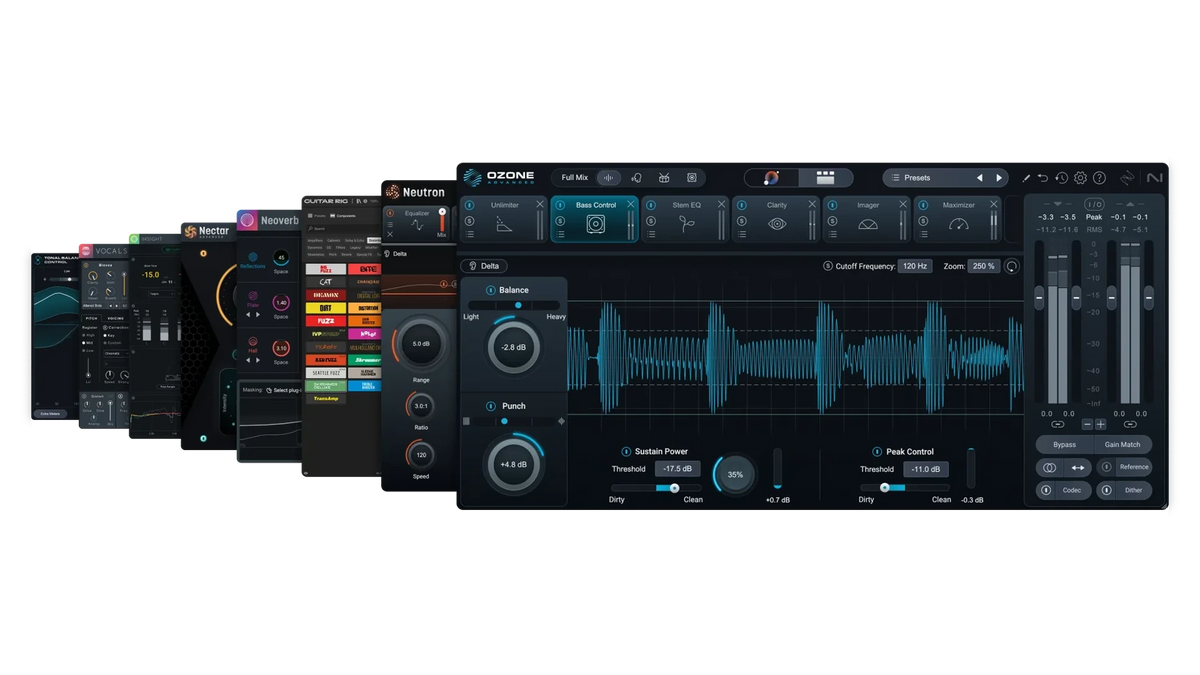Click the square icon beside the Punch slider

point(466,422)
